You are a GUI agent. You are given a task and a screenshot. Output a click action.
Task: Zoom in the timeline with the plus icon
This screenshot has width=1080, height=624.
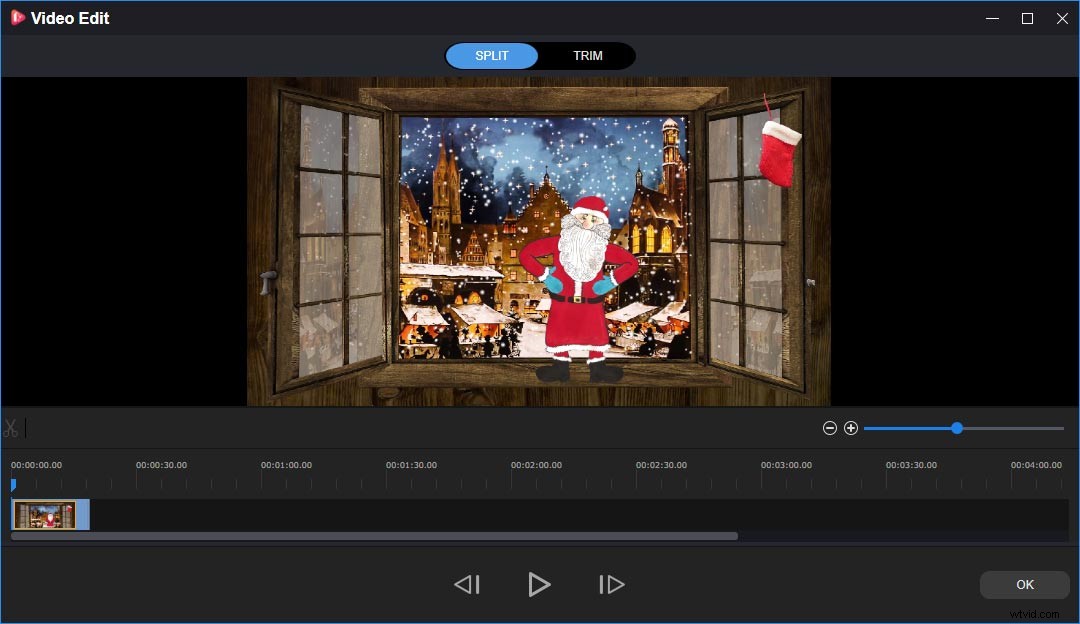(851, 427)
